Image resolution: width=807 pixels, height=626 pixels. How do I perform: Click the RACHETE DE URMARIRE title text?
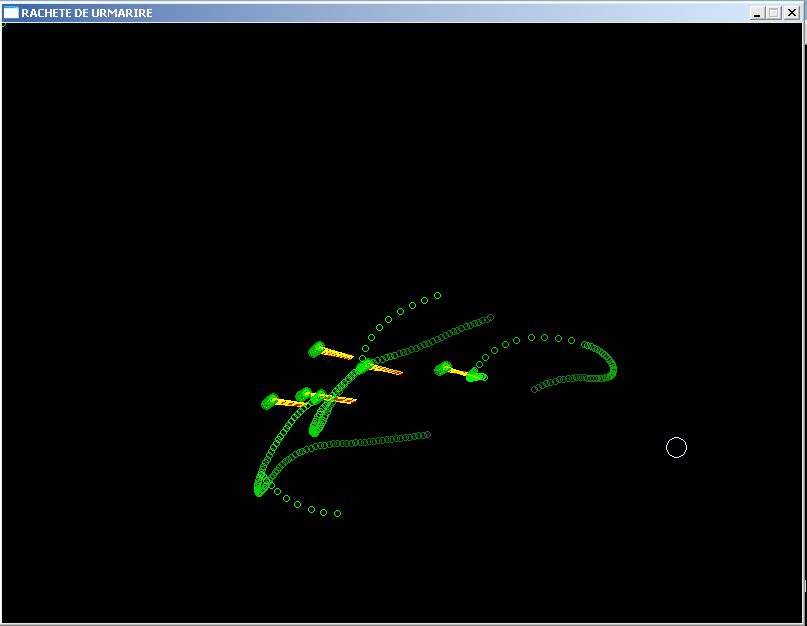pyautogui.click(x=87, y=13)
